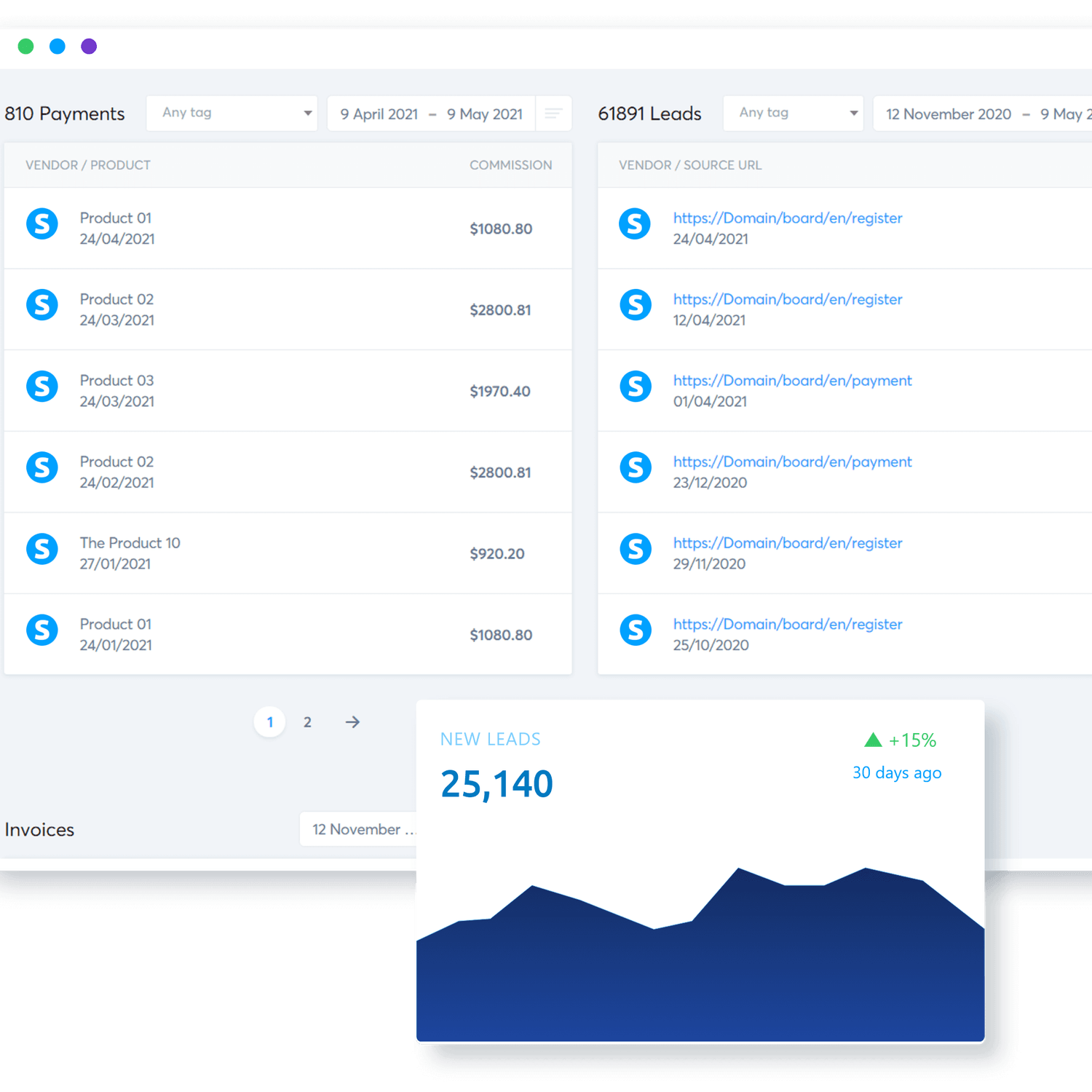Click the '$1970.40' commission value

coord(500,392)
